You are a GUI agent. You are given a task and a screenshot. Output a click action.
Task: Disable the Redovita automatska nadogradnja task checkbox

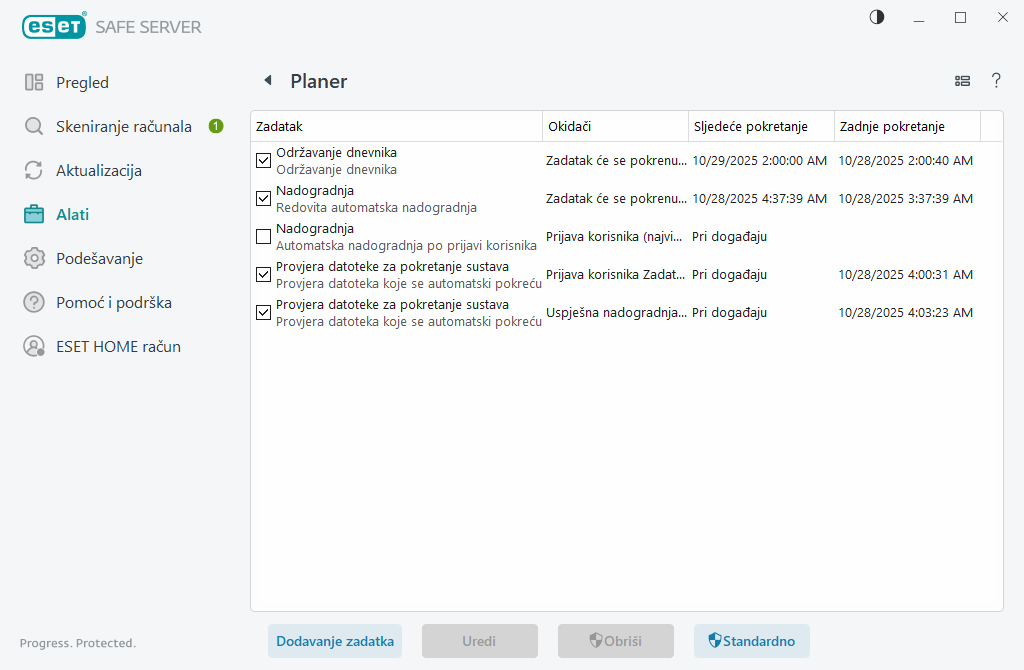(x=264, y=199)
